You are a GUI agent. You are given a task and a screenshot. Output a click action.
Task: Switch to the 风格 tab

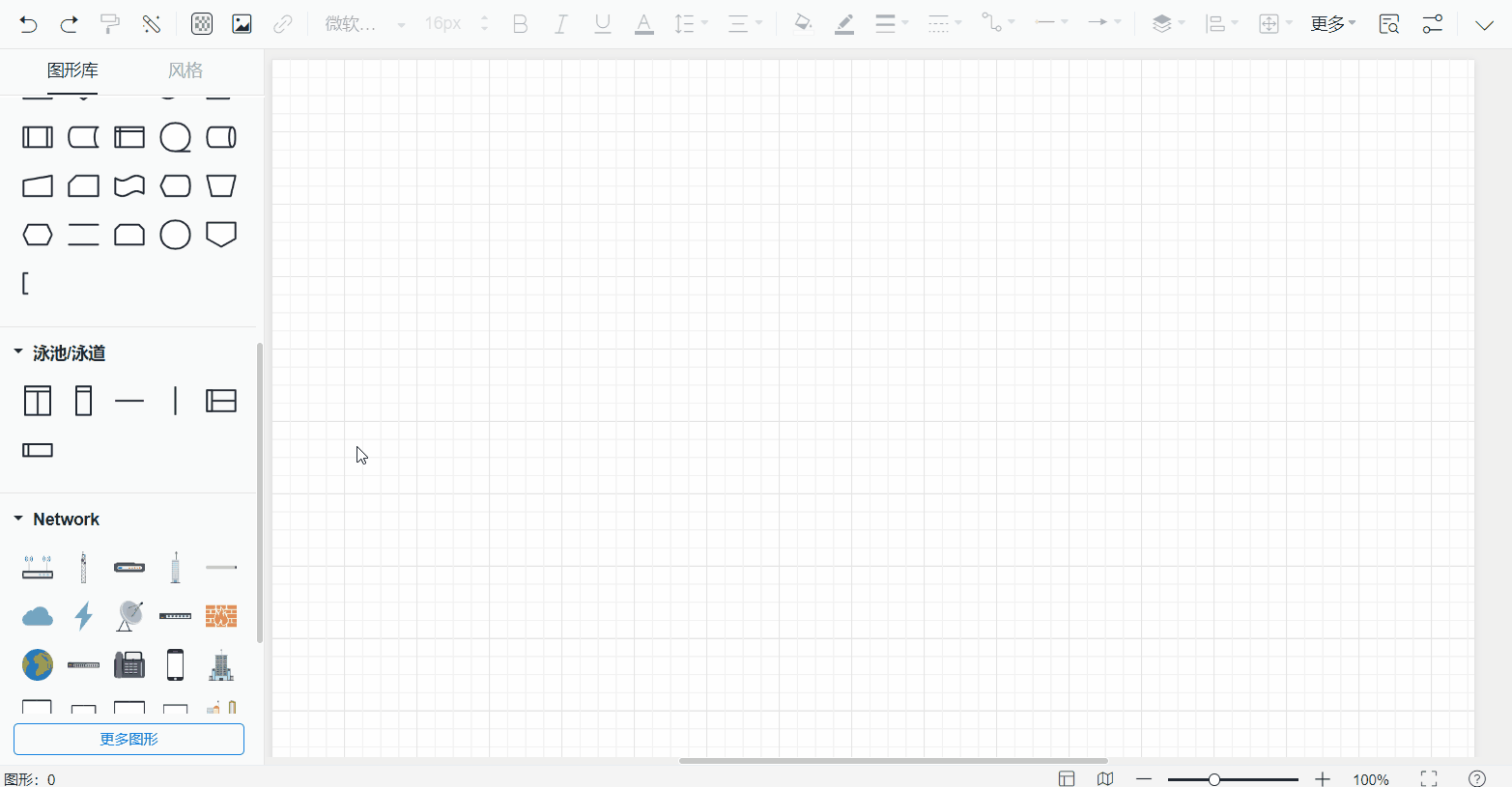pos(185,70)
